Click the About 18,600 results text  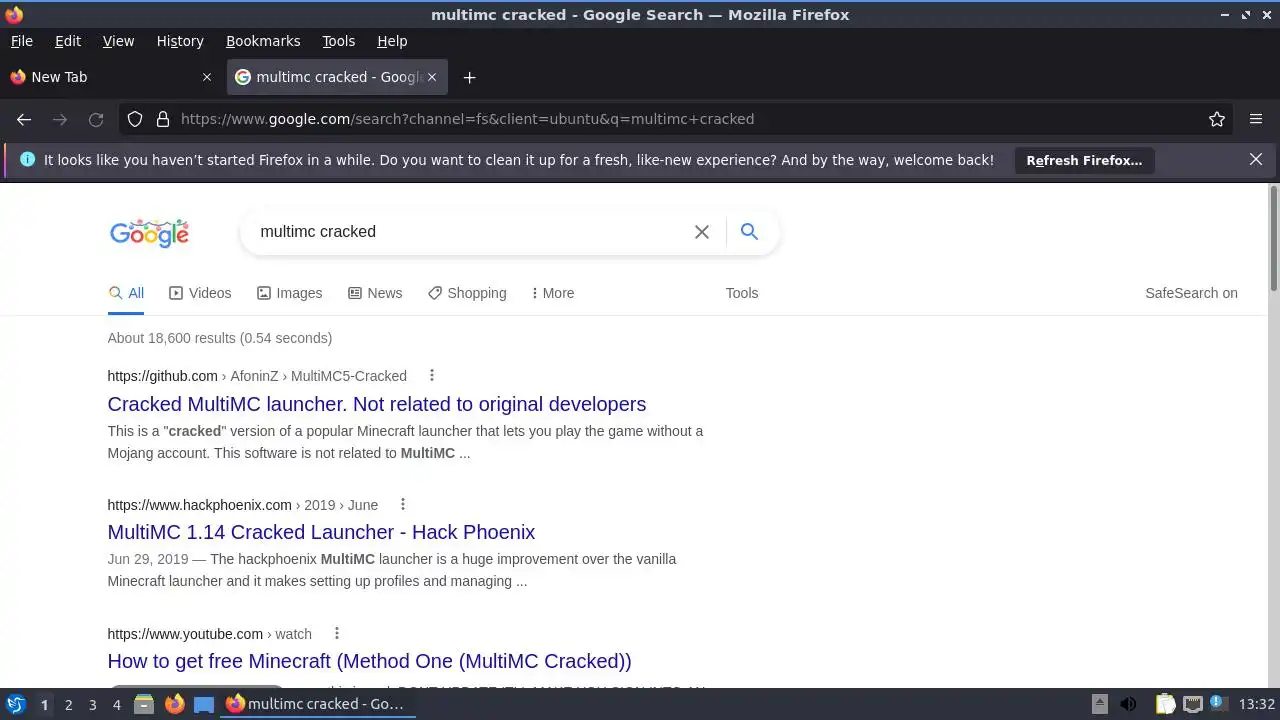[220, 338]
